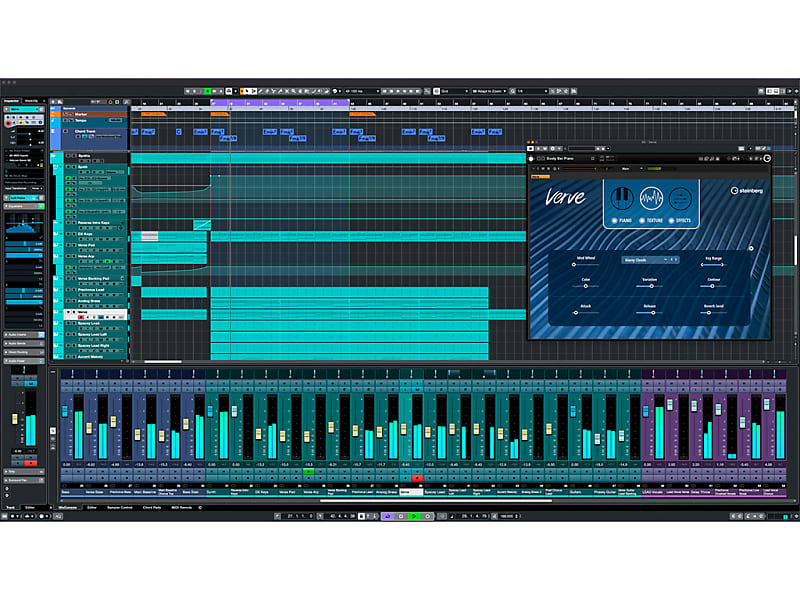This screenshot has height=600, width=800.
Task: Click the mixer horizontal scrollbar
Action: point(436,501)
